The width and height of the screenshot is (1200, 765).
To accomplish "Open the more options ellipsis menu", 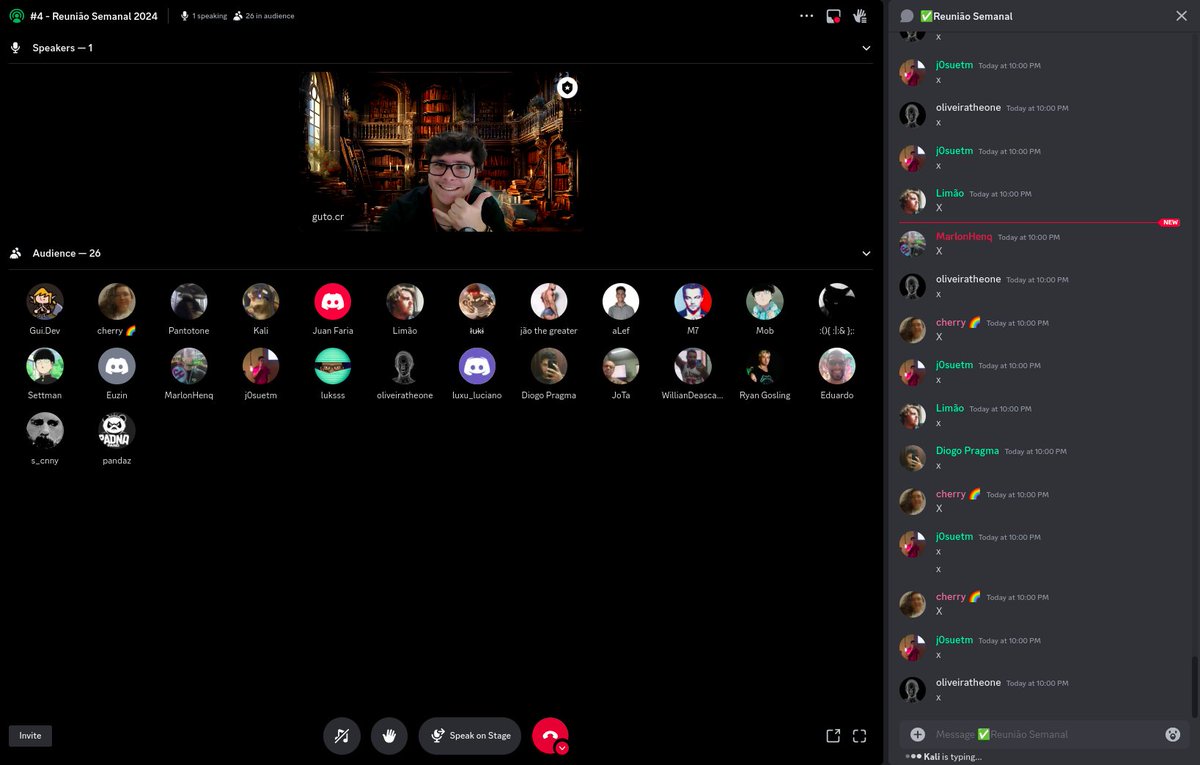I will coord(807,16).
